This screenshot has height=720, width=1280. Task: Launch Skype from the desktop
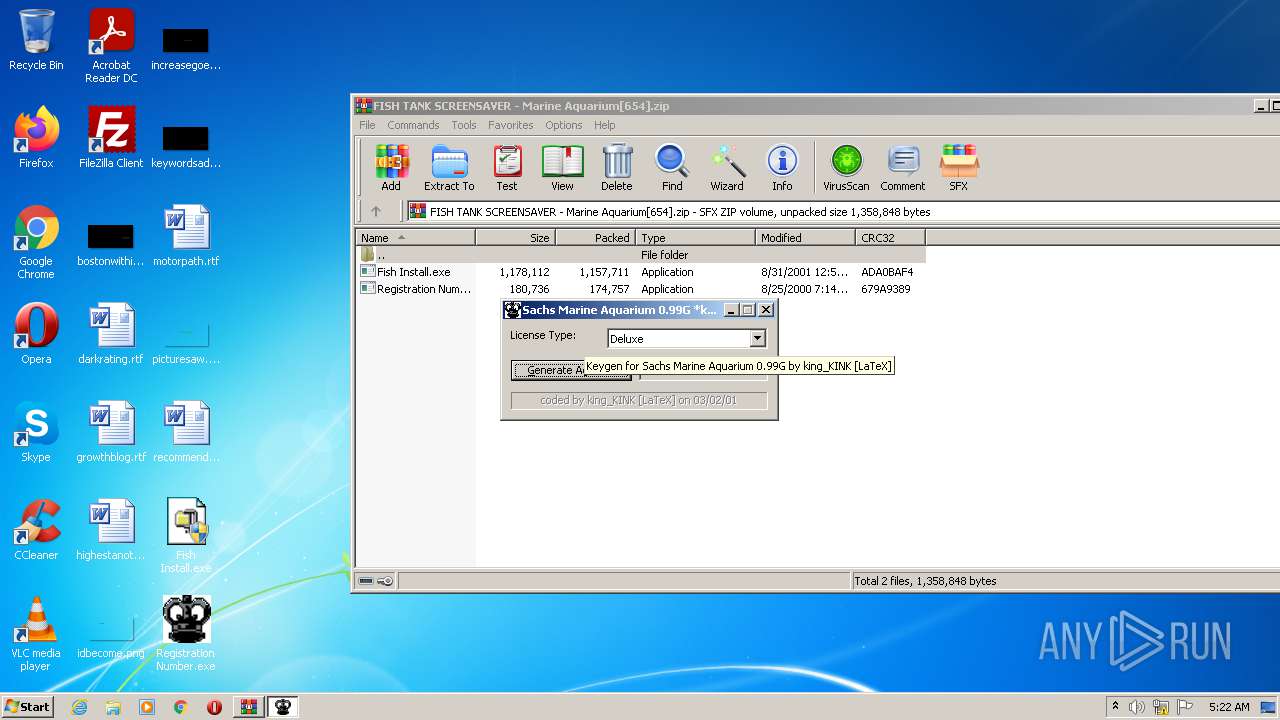pyautogui.click(x=36, y=432)
